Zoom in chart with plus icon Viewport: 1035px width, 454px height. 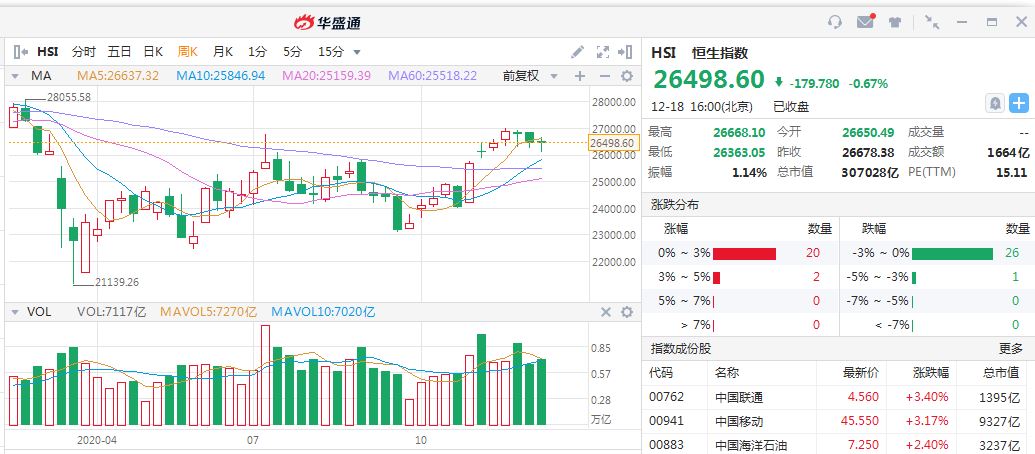(x=580, y=76)
